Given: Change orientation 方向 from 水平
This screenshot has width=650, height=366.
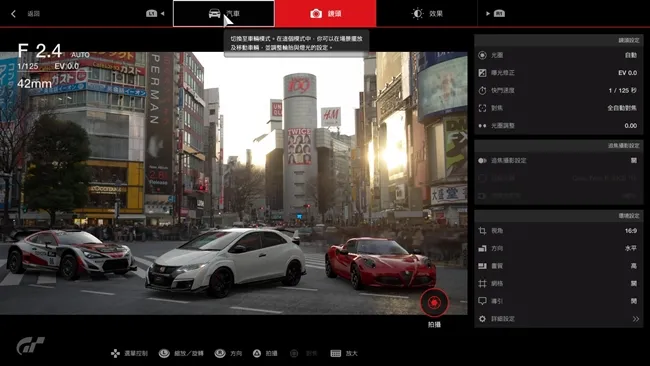Looking at the screenshot, I should pos(558,248).
